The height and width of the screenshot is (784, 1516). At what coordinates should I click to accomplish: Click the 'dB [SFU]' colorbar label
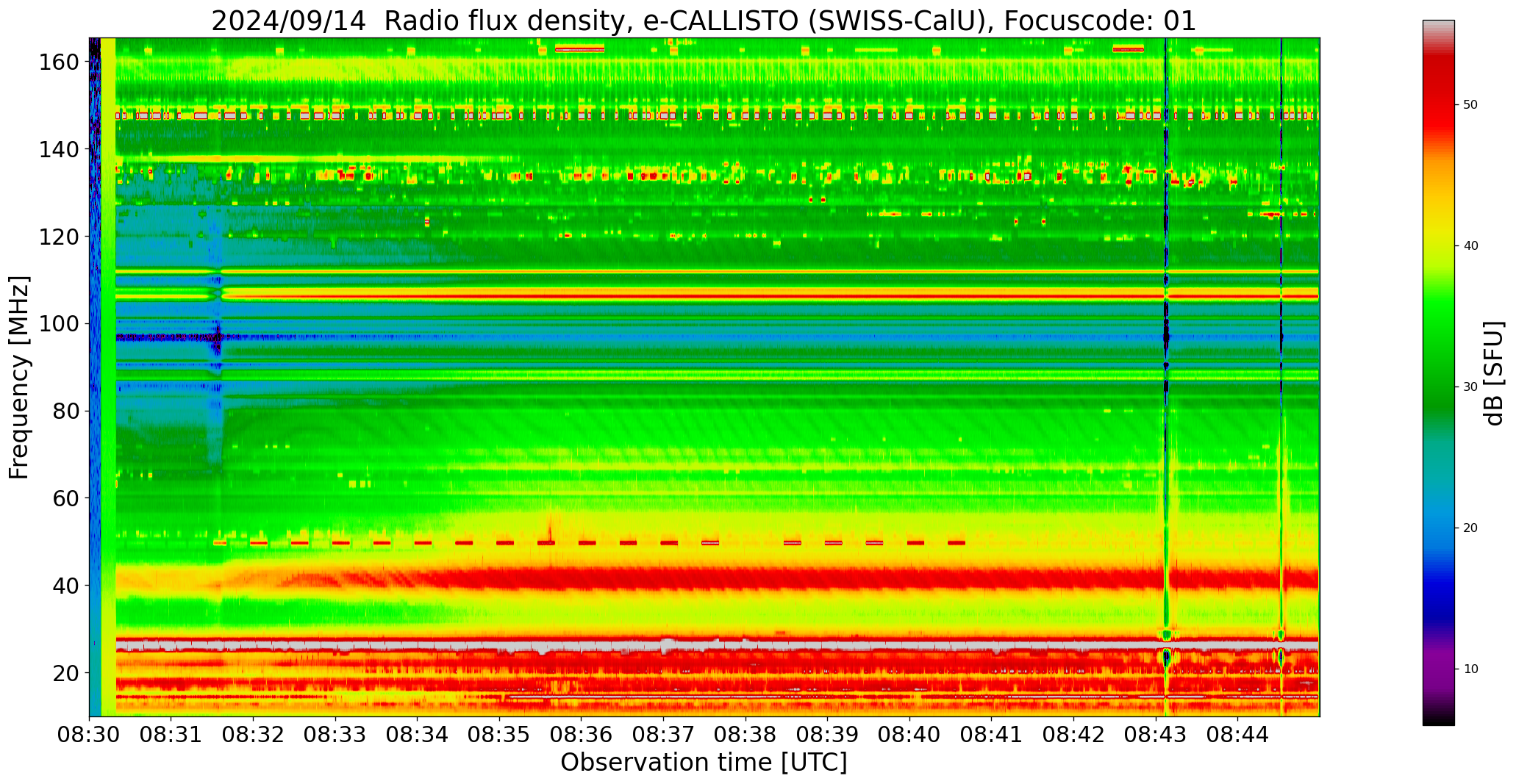coord(1495,373)
